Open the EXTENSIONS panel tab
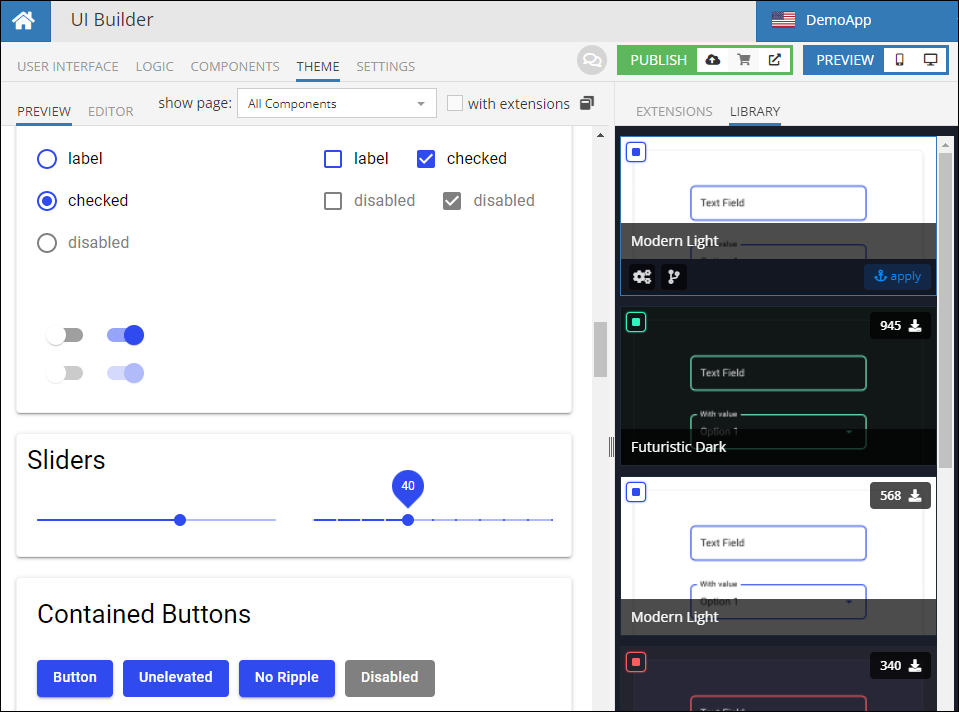The width and height of the screenshot is (959, 712). click(x=674, y=111)
